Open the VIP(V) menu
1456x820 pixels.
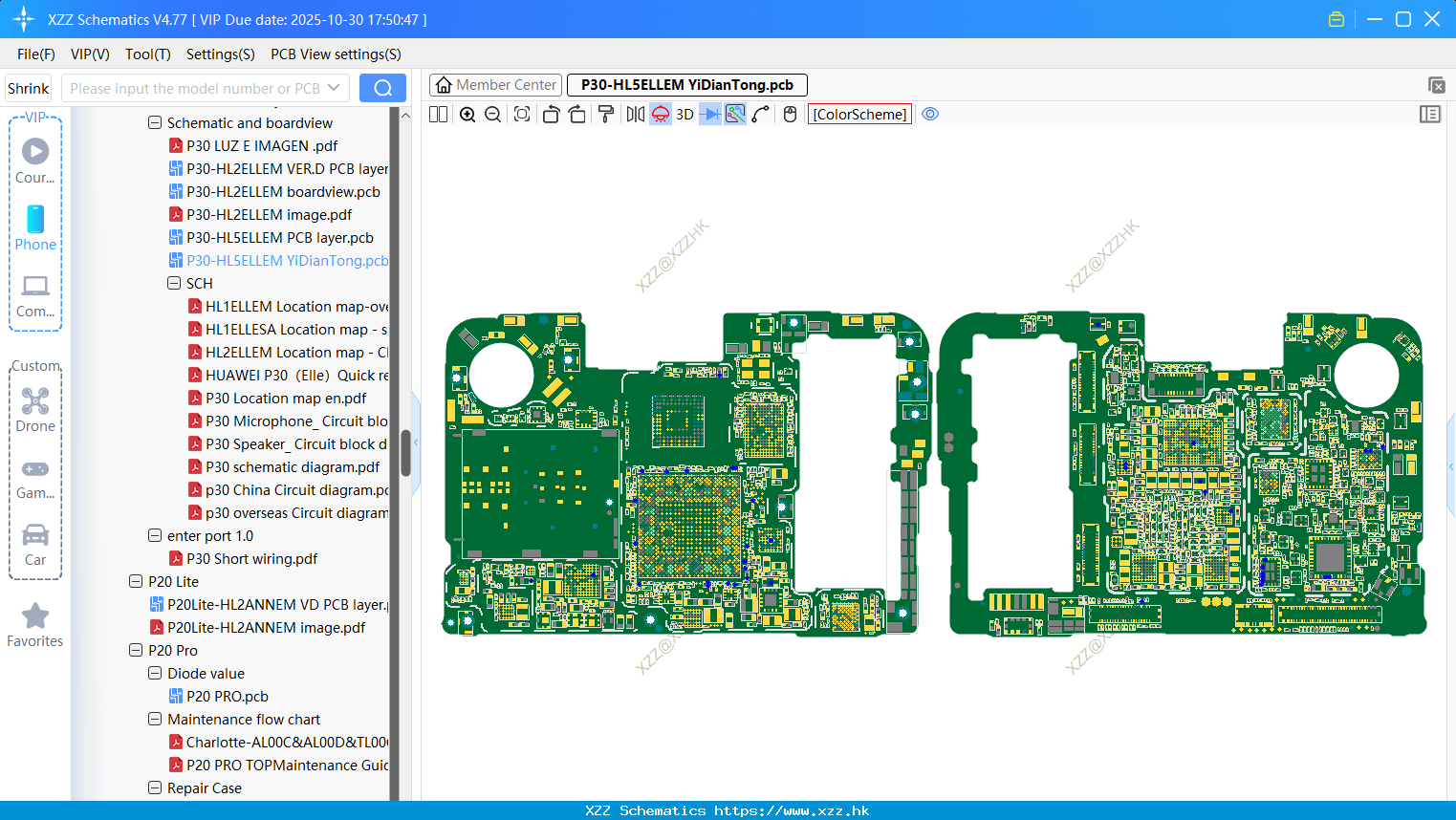click(x=90, y=54)
